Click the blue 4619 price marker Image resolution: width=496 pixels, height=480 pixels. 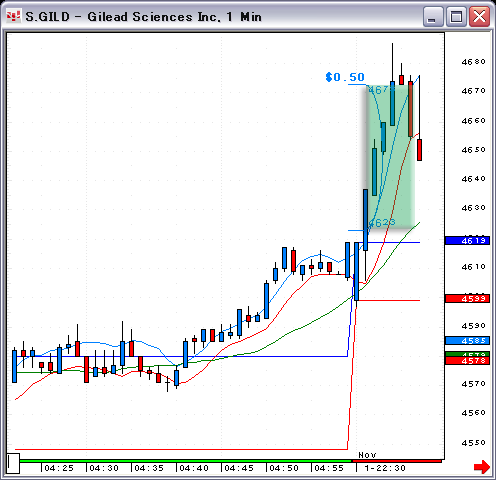(x=467, y=240)
